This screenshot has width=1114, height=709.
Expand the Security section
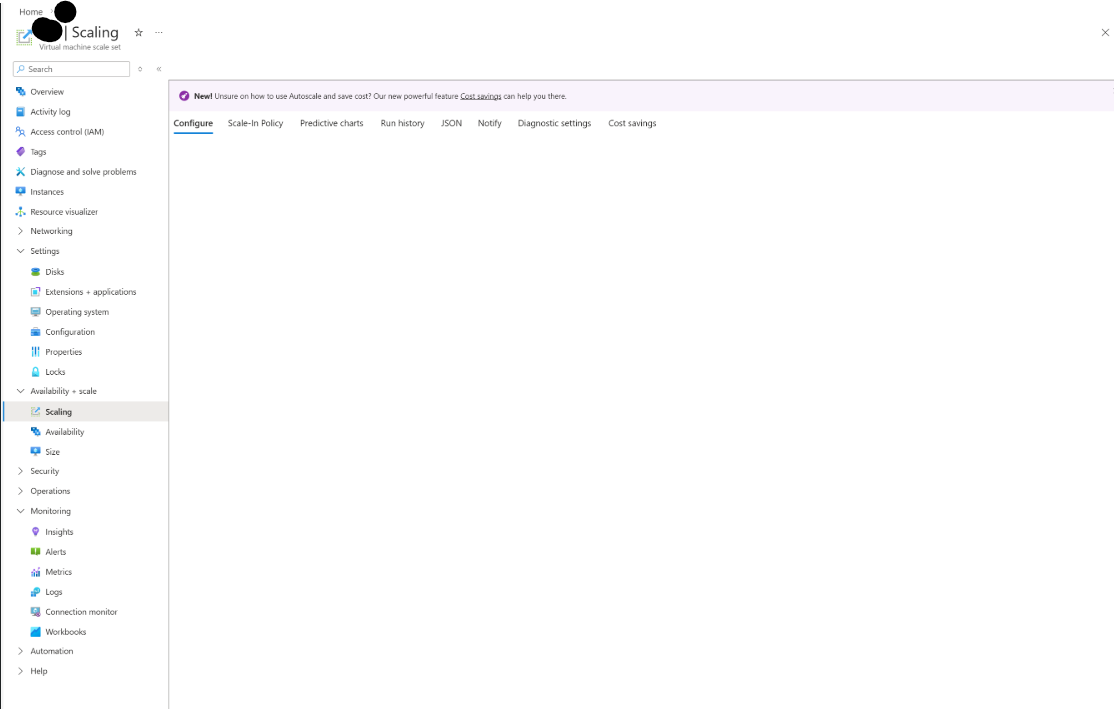pyautogui.click(x=42, y=471)
